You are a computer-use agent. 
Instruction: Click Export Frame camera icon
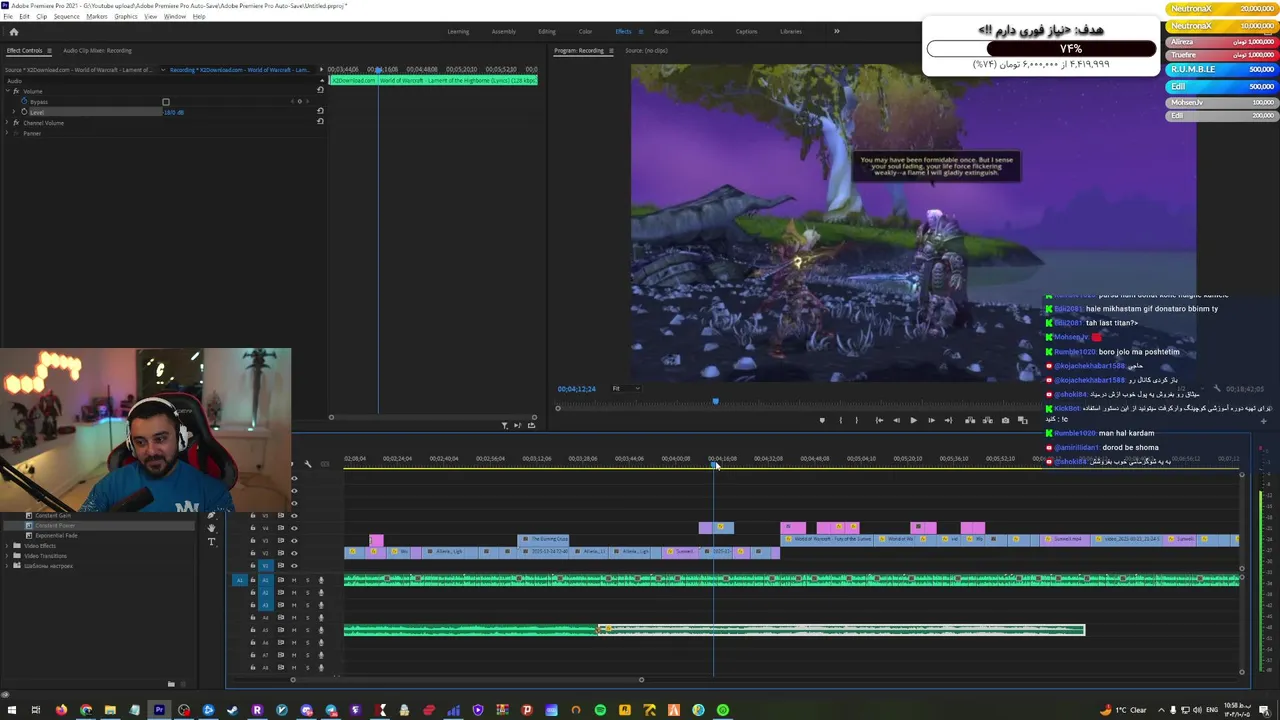(1005, 420)
